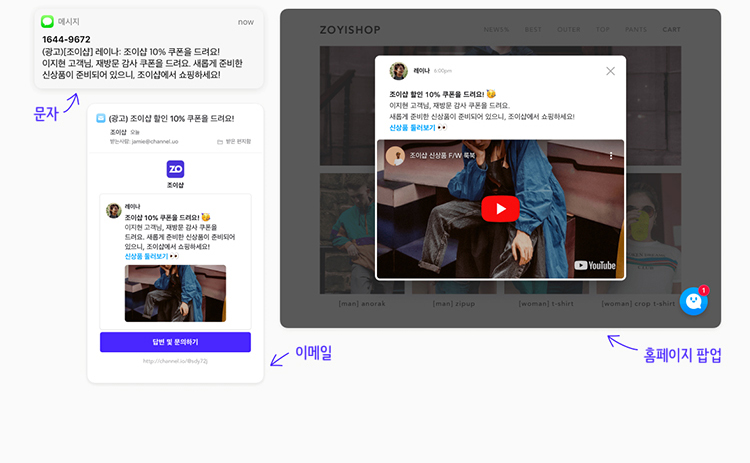Click the [man] zipup product label

tap(454, 304)
